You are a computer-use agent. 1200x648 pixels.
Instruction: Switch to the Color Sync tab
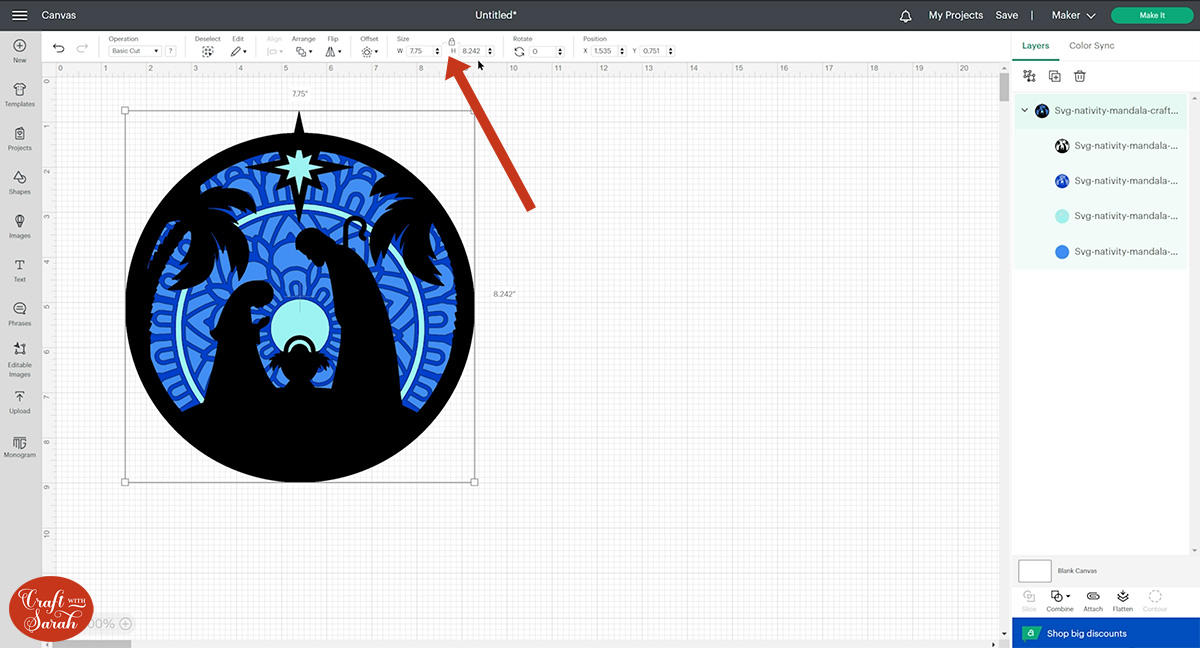(1091, 46)
